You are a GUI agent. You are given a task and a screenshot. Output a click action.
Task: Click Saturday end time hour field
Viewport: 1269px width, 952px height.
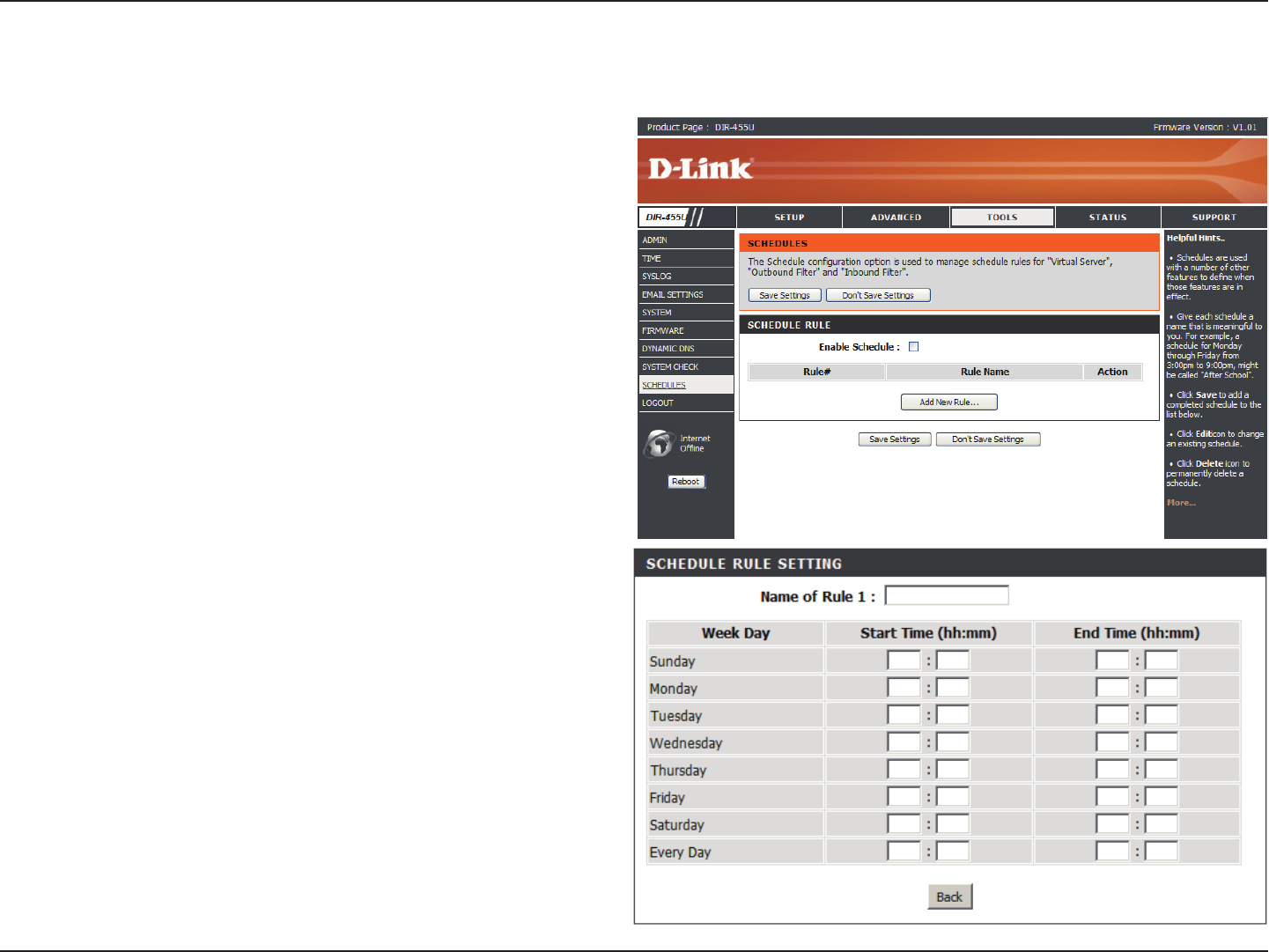(x=1112, y=824)
